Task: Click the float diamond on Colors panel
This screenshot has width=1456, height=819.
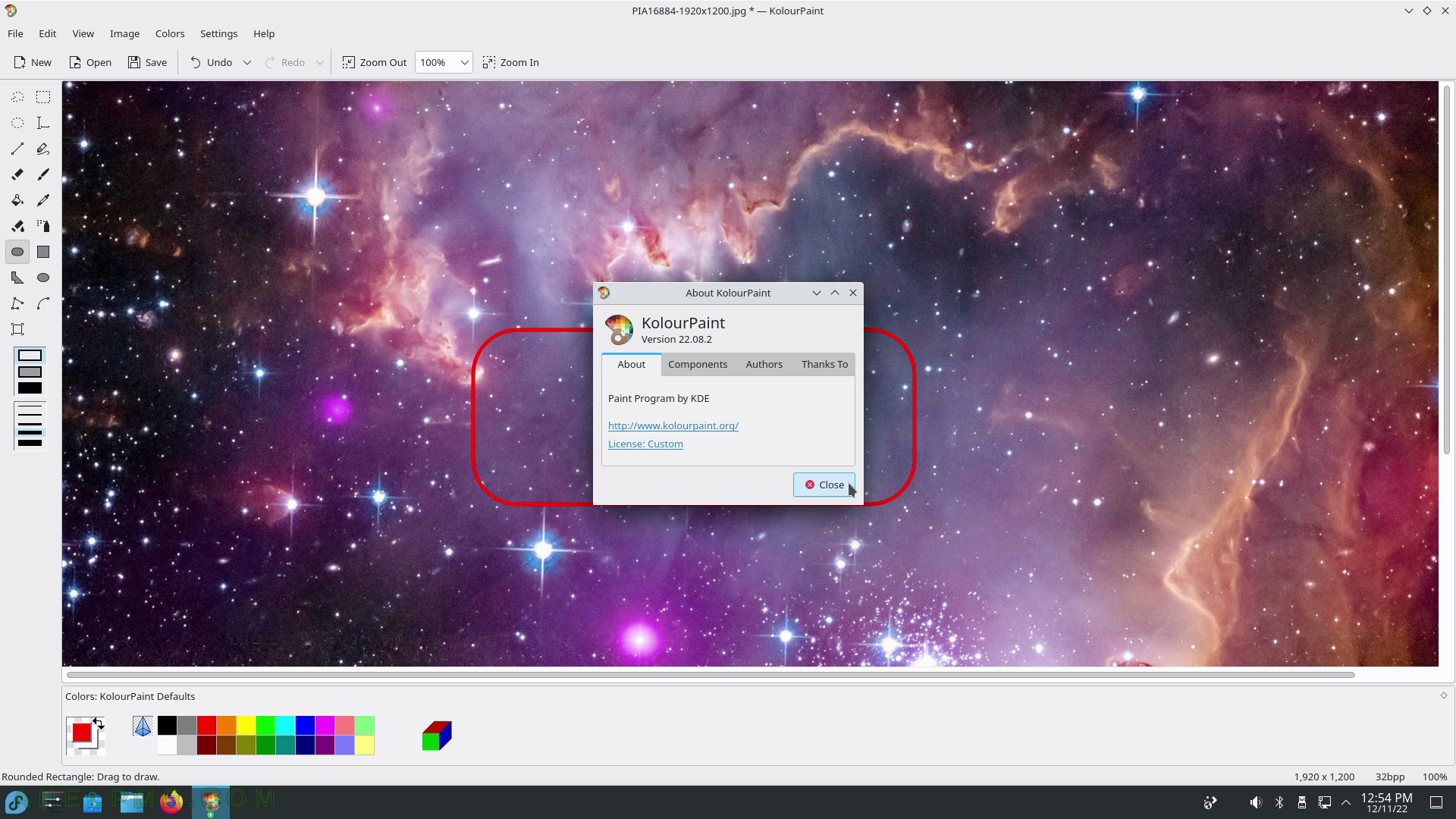Action: point(1444,695)
